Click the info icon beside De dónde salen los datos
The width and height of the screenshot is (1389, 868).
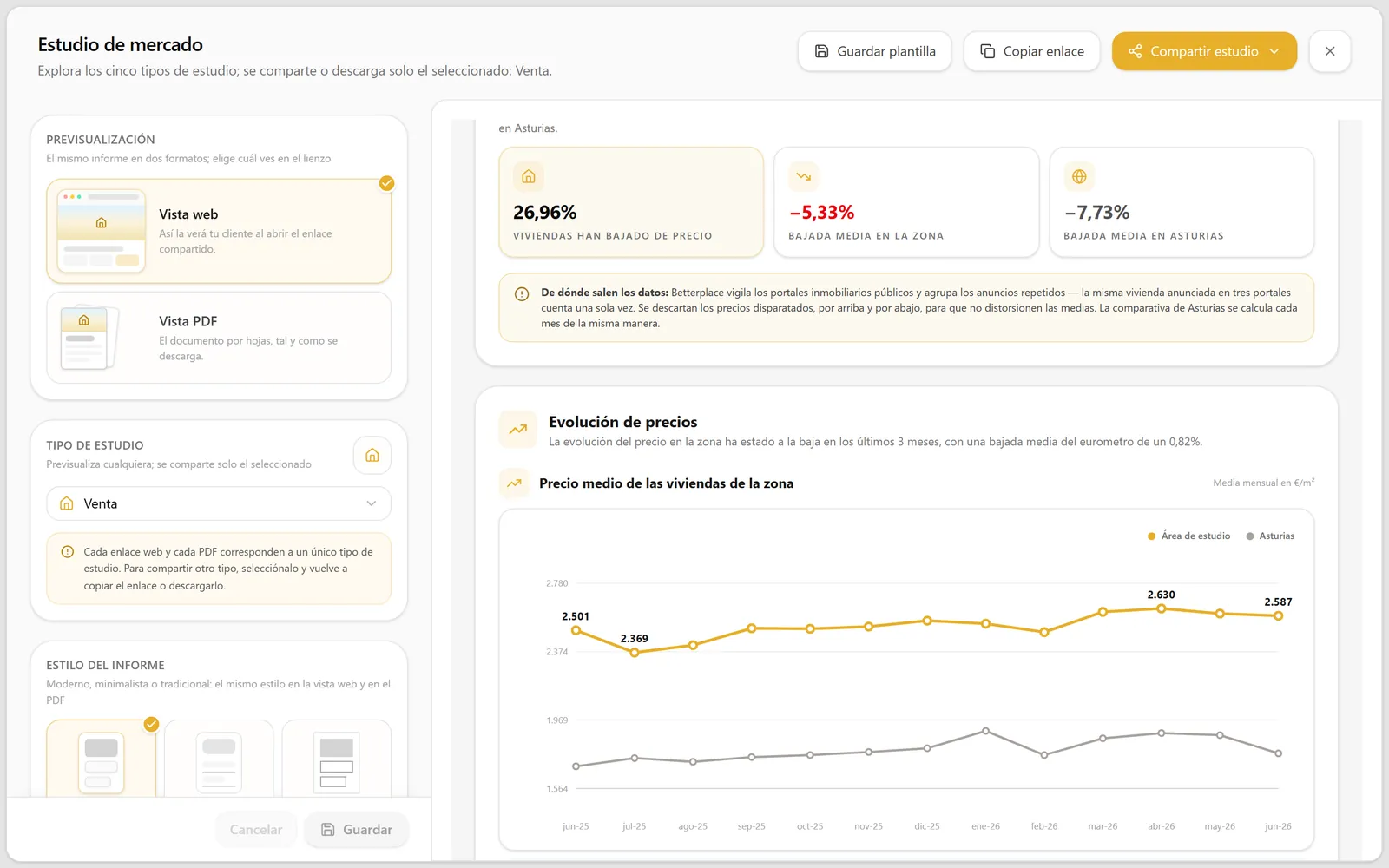pyautogui.click(x=522, y=294)
